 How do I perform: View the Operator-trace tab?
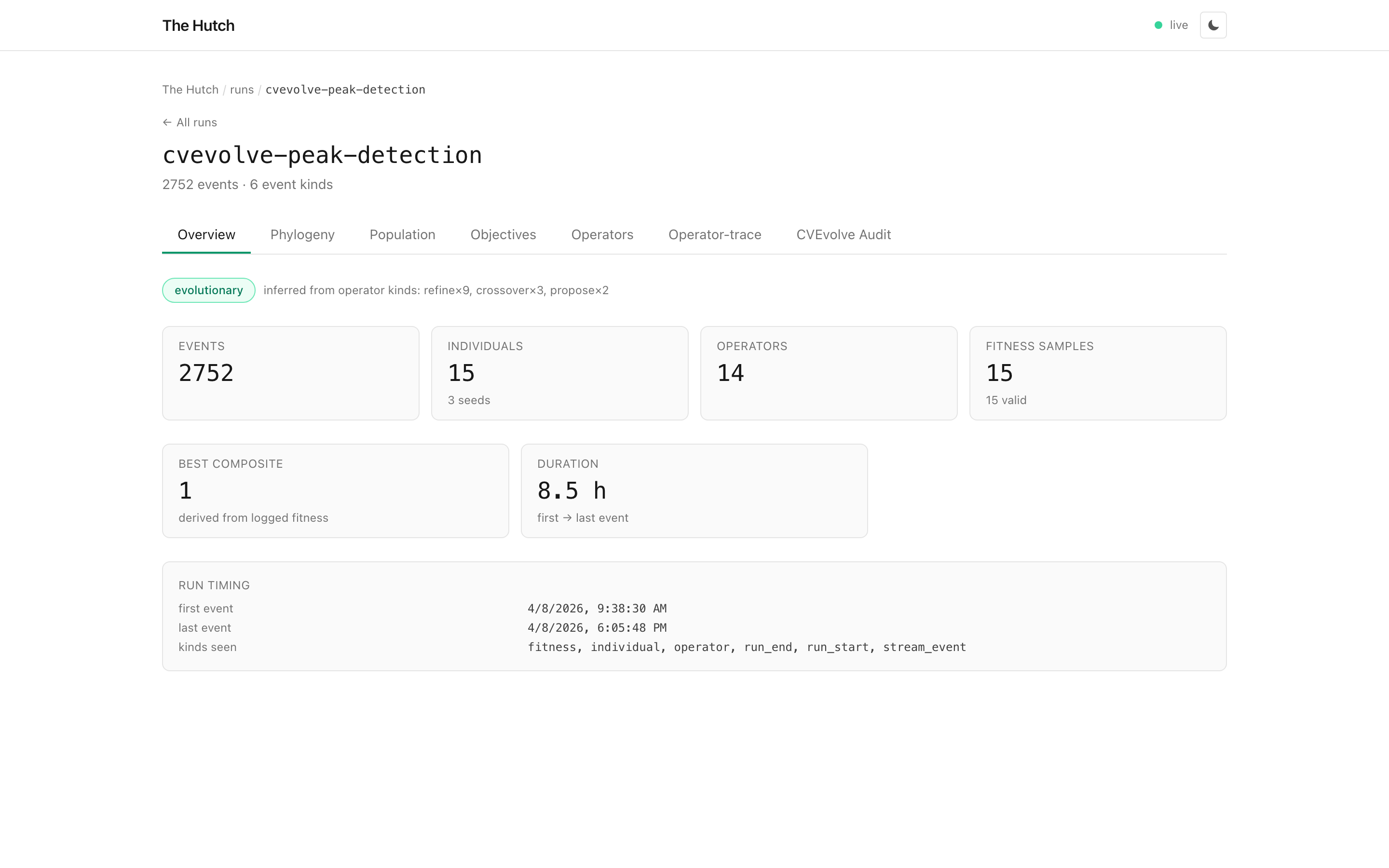point(715,235)
